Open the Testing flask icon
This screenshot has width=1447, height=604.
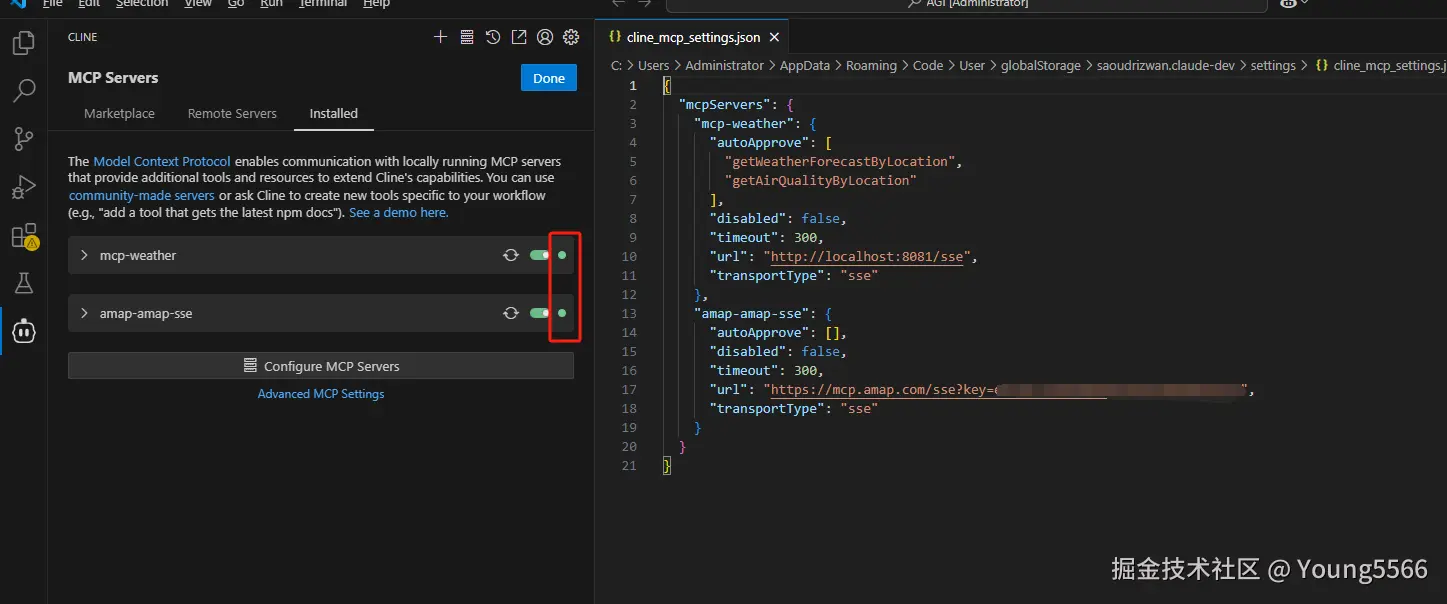click(x=23, y=284)
